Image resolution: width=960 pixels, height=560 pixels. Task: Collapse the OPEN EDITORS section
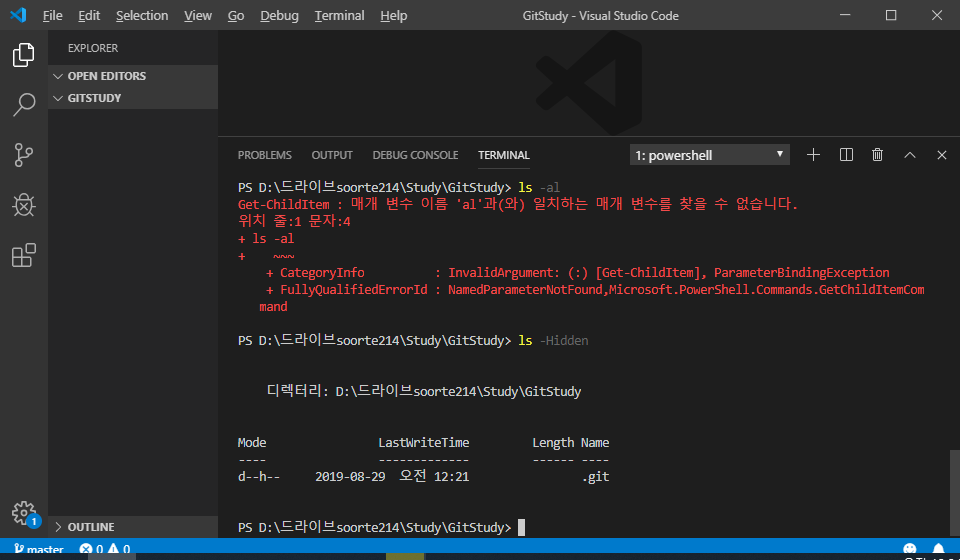(133, 76)
